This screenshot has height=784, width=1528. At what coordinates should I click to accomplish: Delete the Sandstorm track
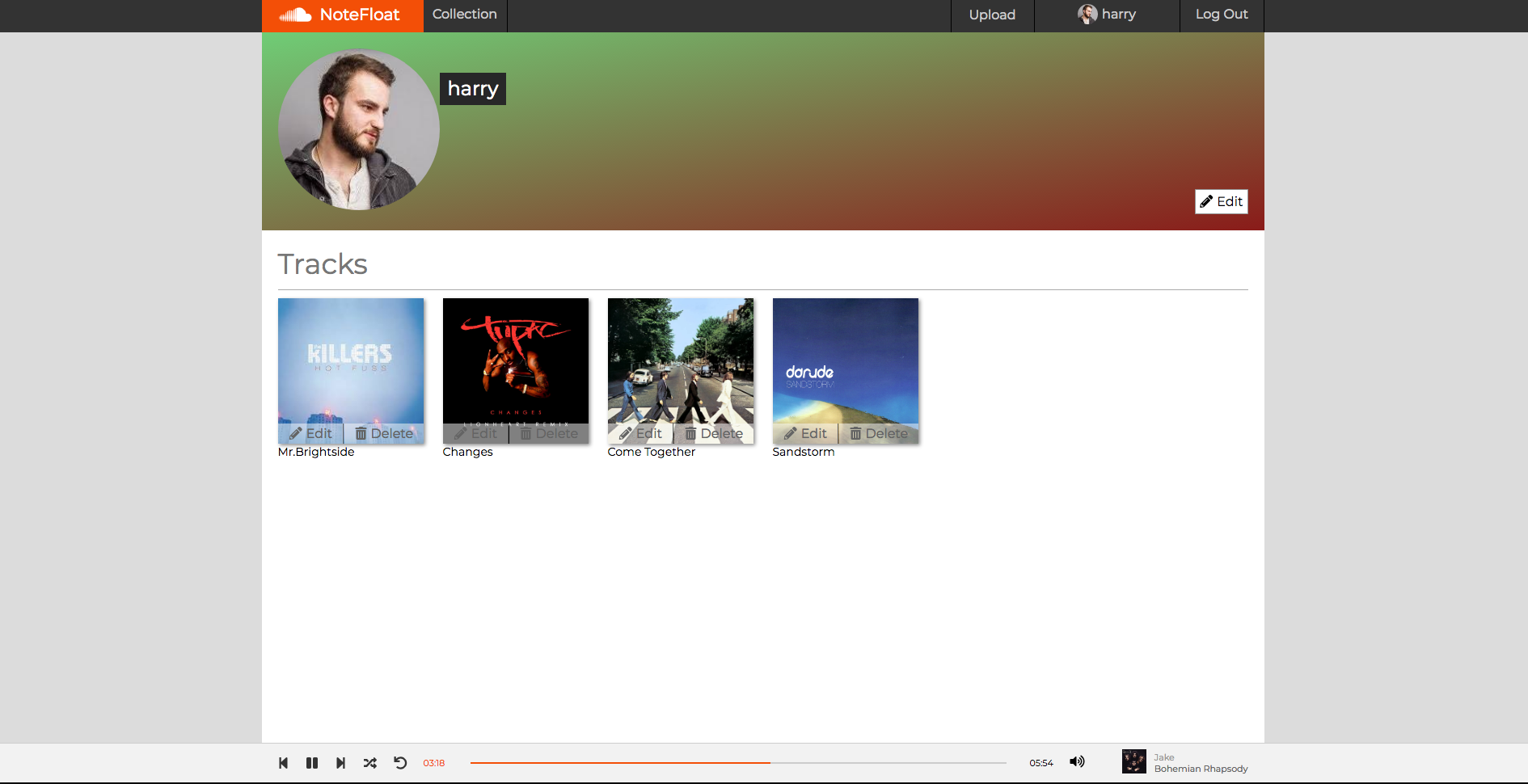pos(879,434)
